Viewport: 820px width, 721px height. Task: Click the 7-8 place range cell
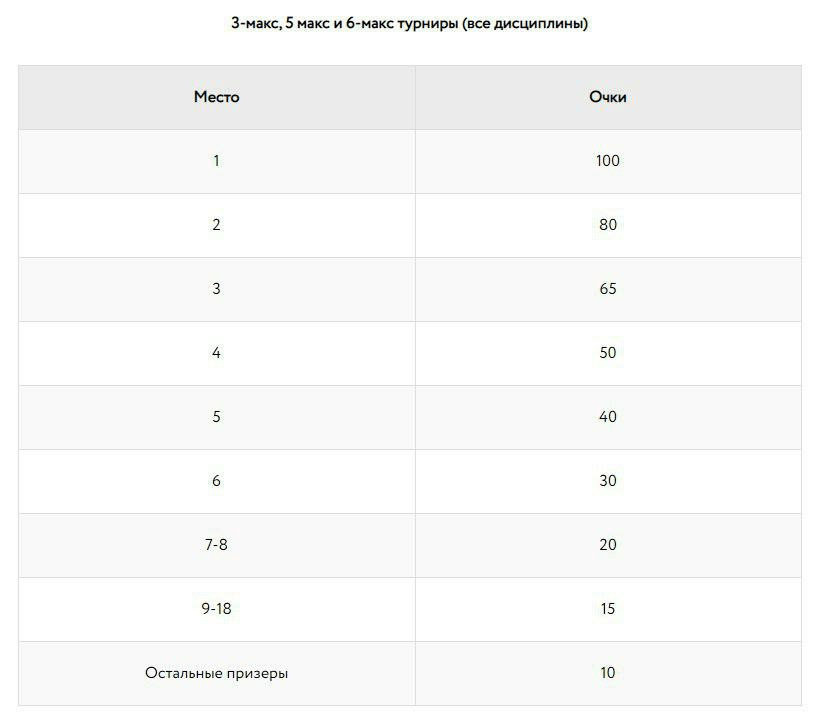click(x=217, y=546)
